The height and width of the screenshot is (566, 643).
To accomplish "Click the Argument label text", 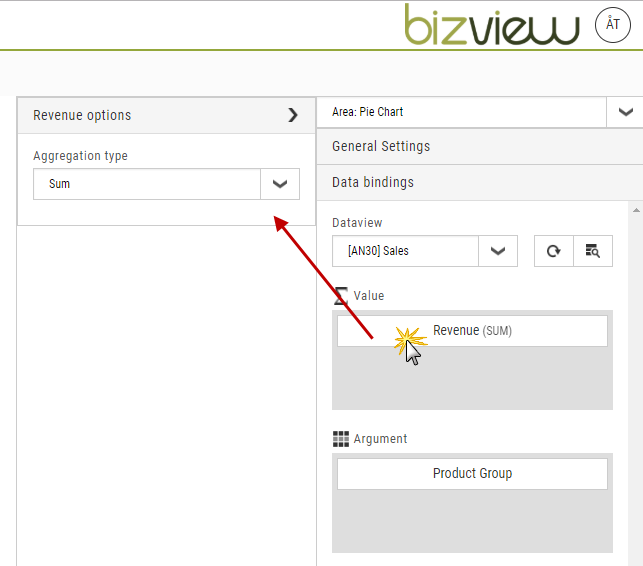I will click(x=380, y=439).
